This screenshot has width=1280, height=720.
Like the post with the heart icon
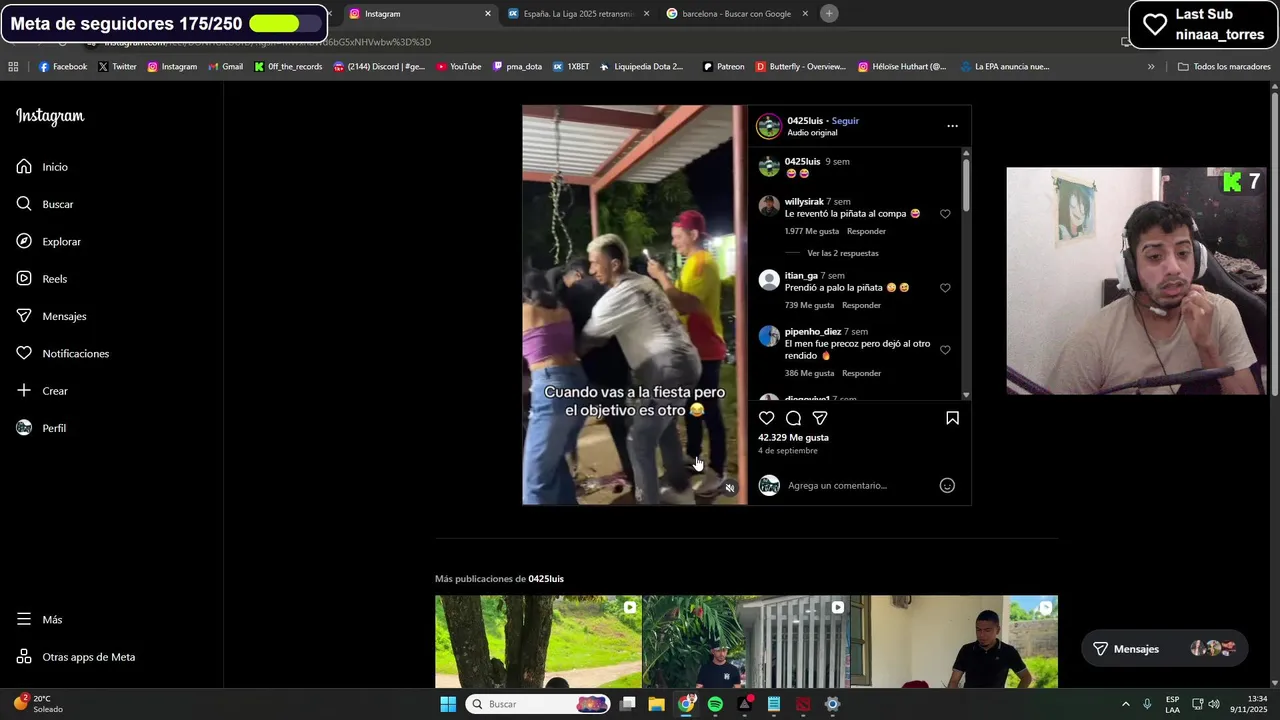pos(766,418)
